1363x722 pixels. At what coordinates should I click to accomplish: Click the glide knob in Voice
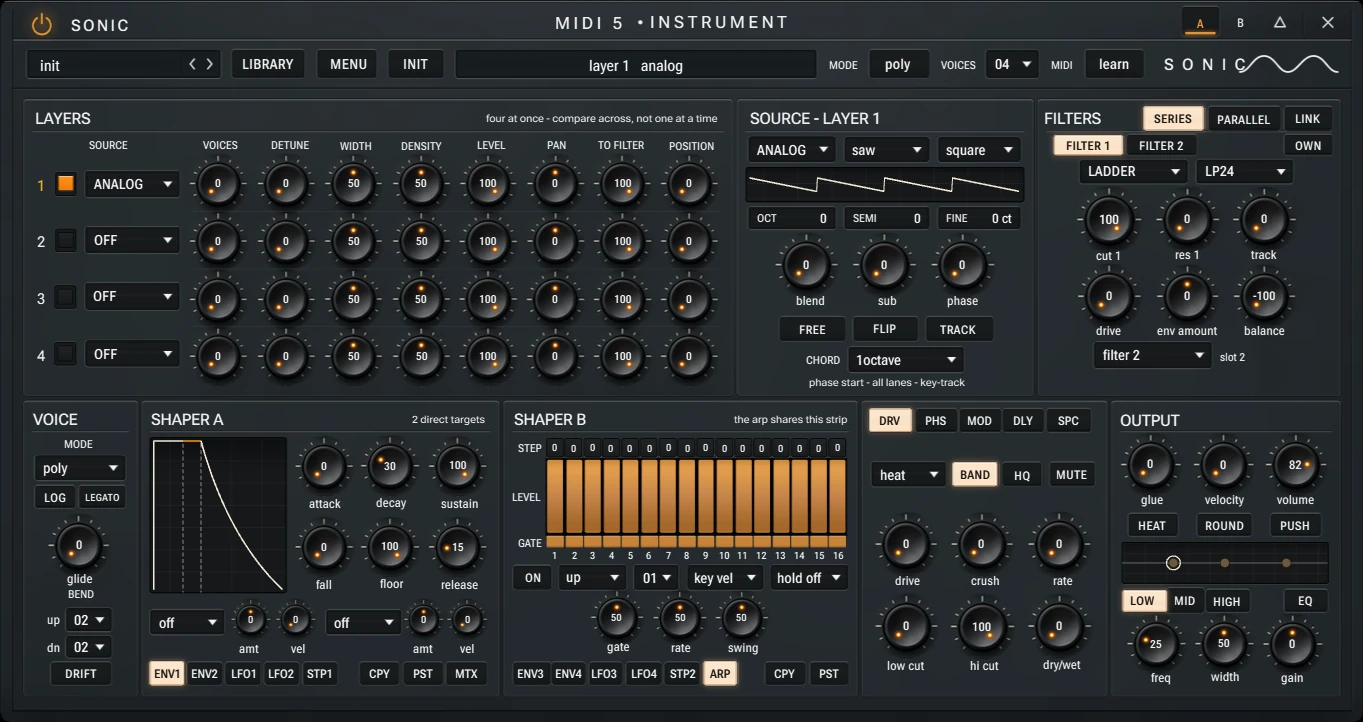coord(79,545)
